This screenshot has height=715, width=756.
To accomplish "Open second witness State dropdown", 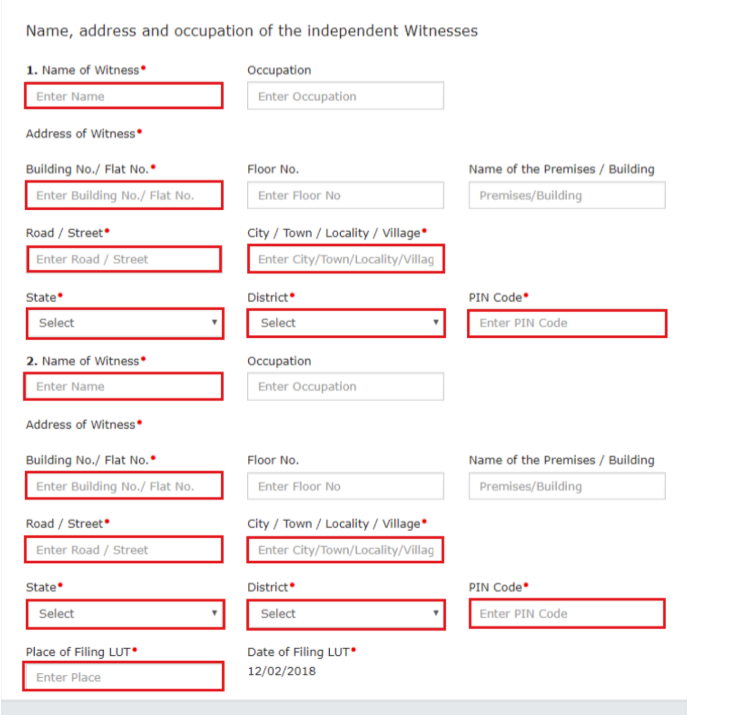I will (124, 614).
